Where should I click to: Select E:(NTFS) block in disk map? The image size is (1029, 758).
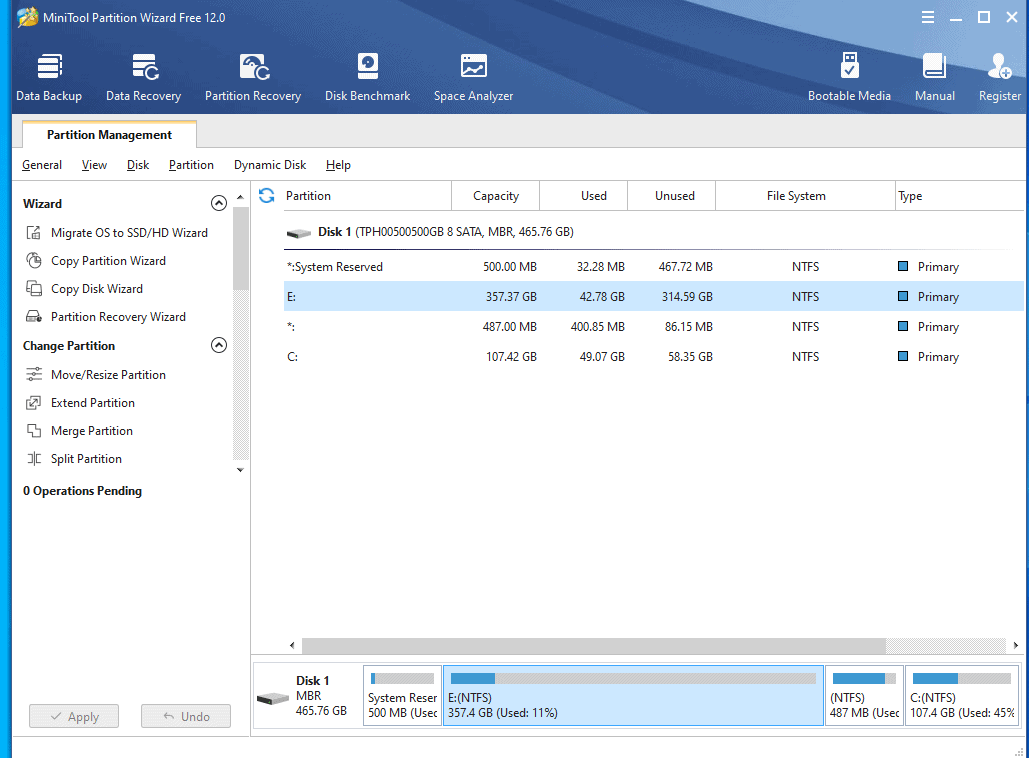[633, 696]
